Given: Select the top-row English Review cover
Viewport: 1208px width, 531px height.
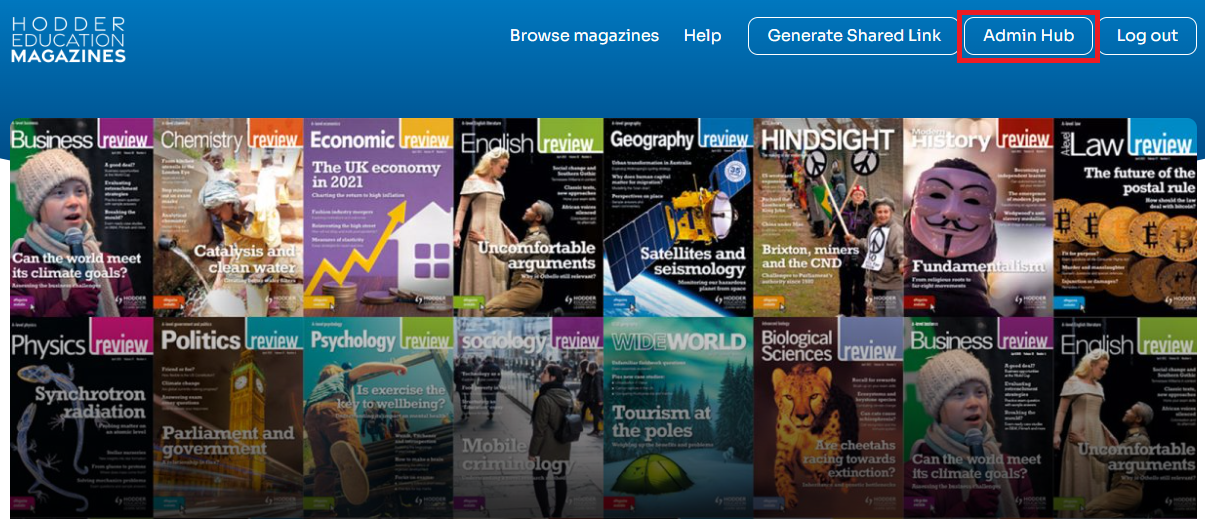Looking at the screenshot, I should (528, 217).
